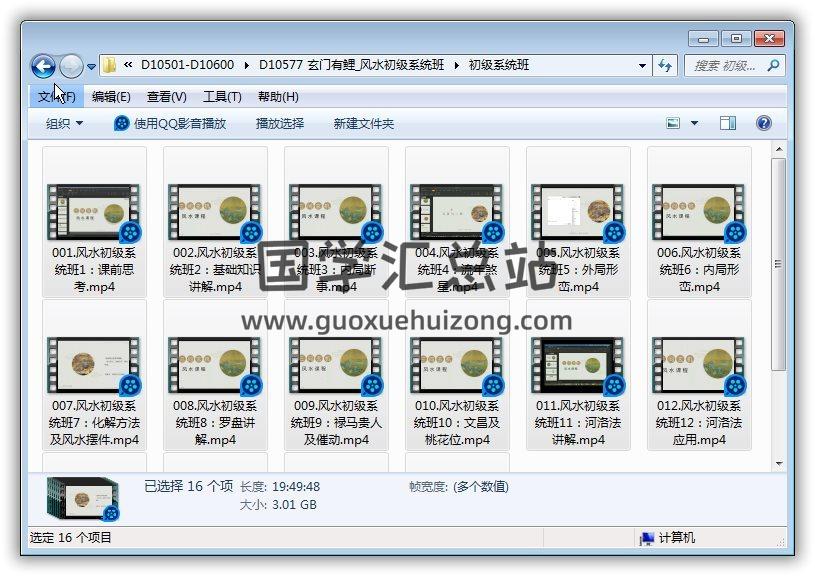Select video 010 文昌及桃花位.mp4
The image size is (815, 576).
(x=457, y=375)
